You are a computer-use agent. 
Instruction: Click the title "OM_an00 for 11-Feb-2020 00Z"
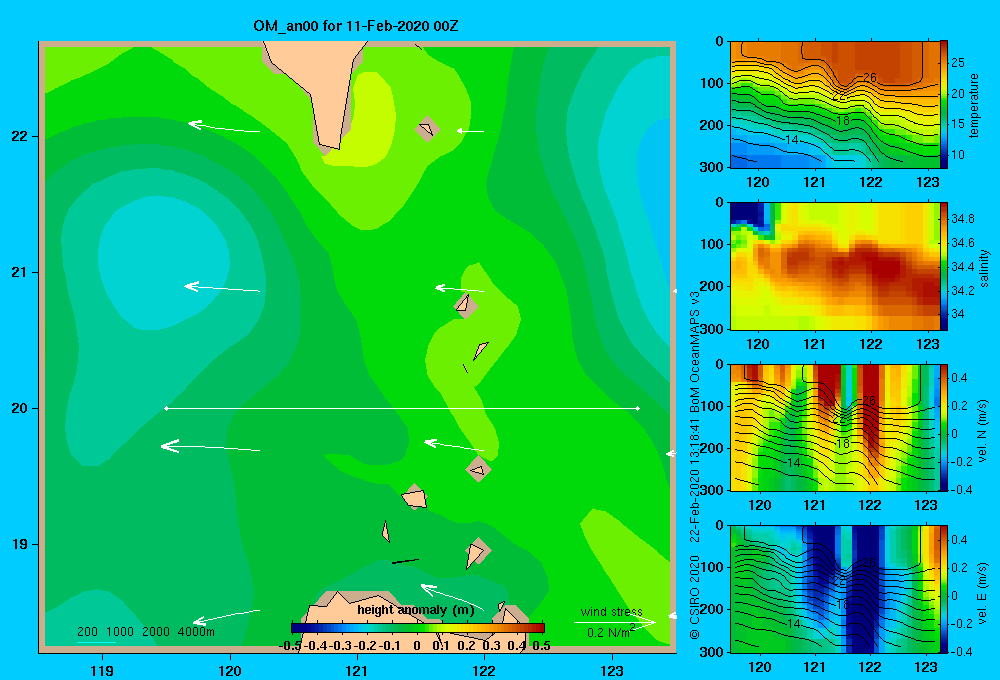click(x=356, y=26)
